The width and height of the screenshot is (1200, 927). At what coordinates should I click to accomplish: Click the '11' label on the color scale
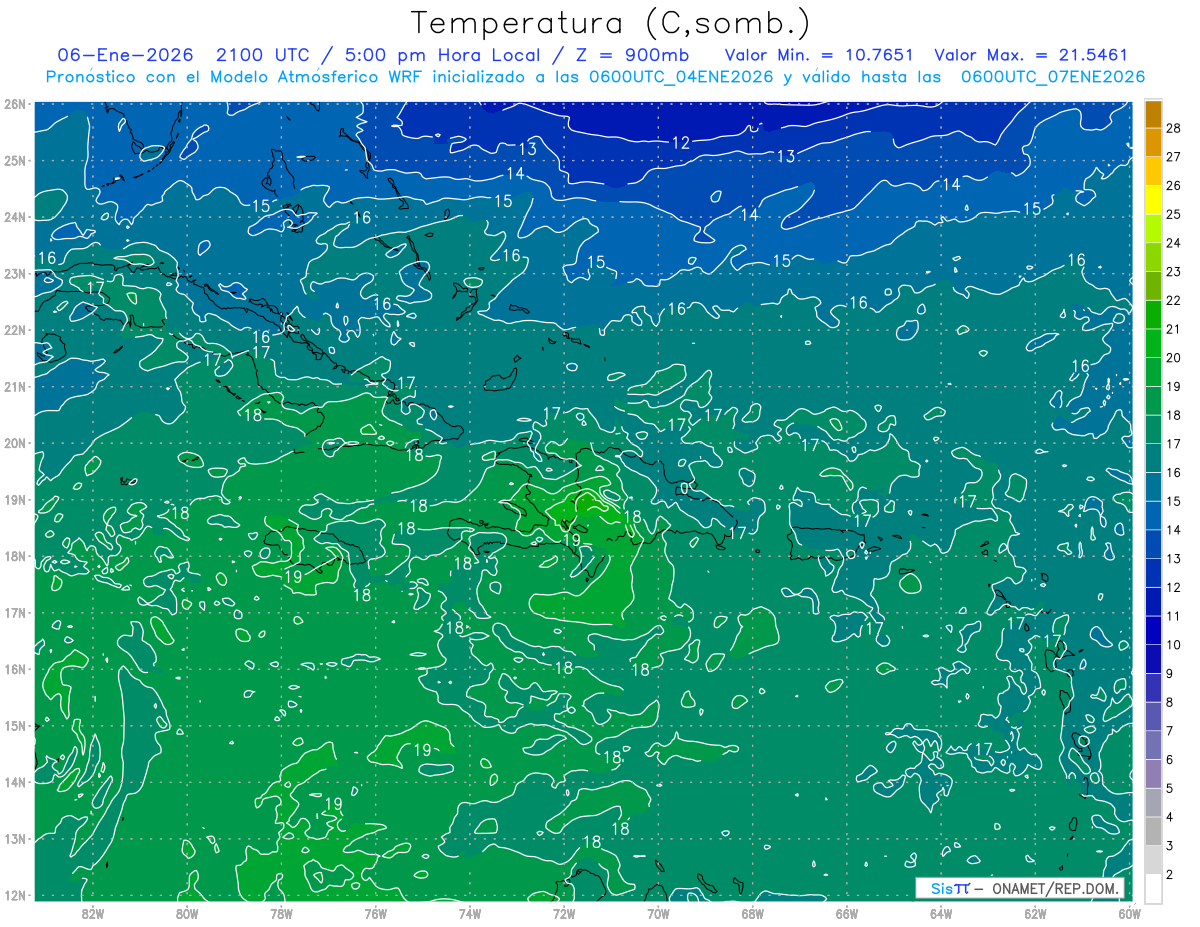1173,616
